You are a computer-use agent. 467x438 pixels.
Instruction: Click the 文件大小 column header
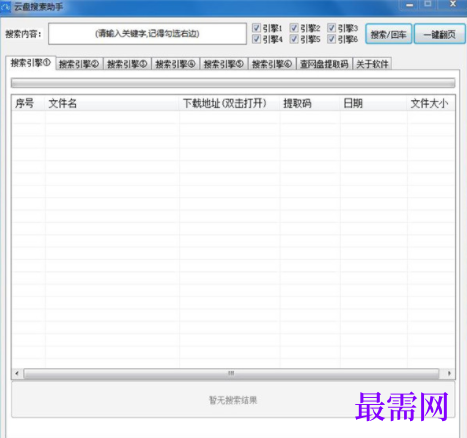click(x=431, y=103)
